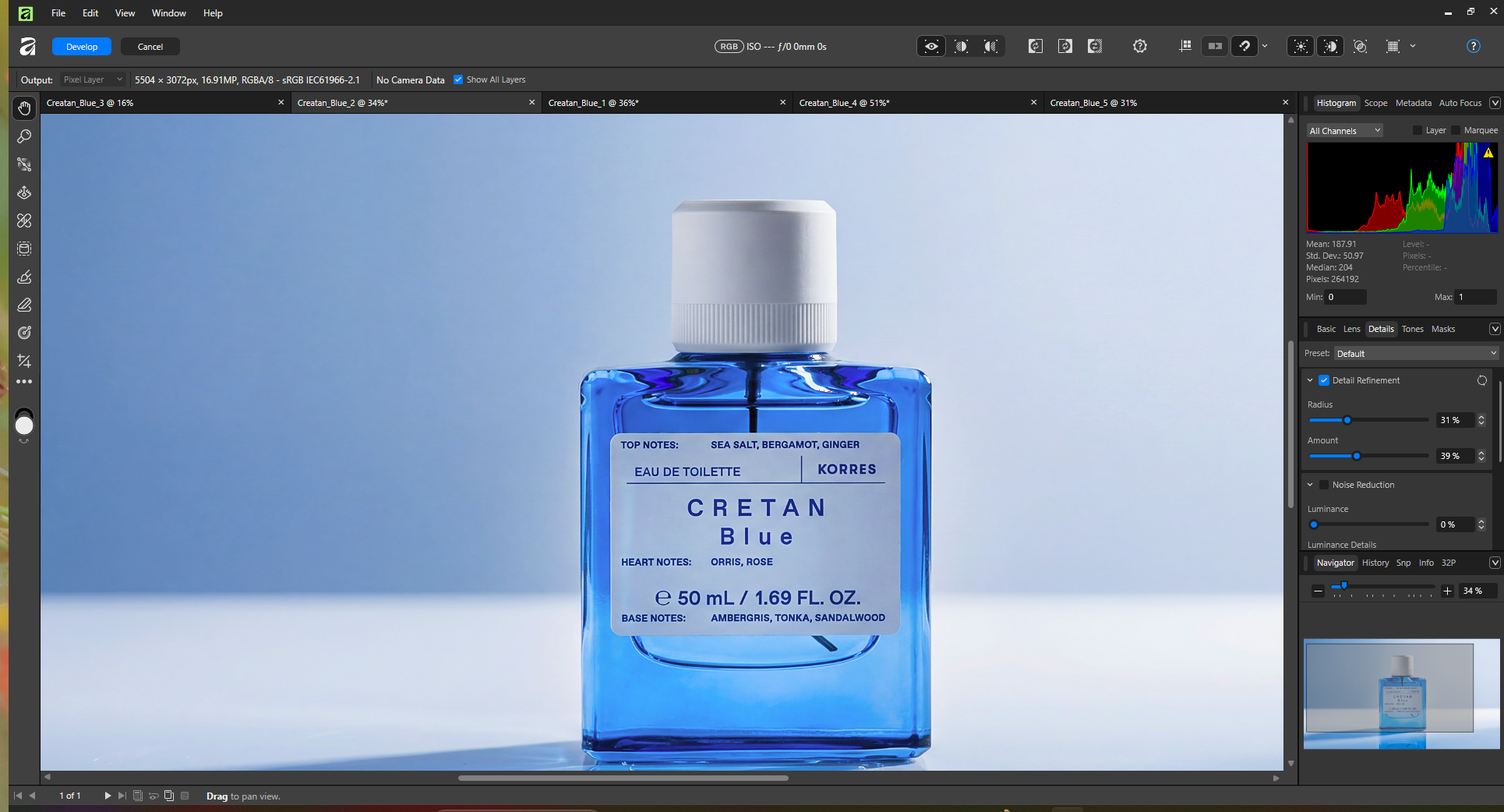This screenshot has width=1504, height=812.
Task: Open the File menu
Action: click(58, 13)
